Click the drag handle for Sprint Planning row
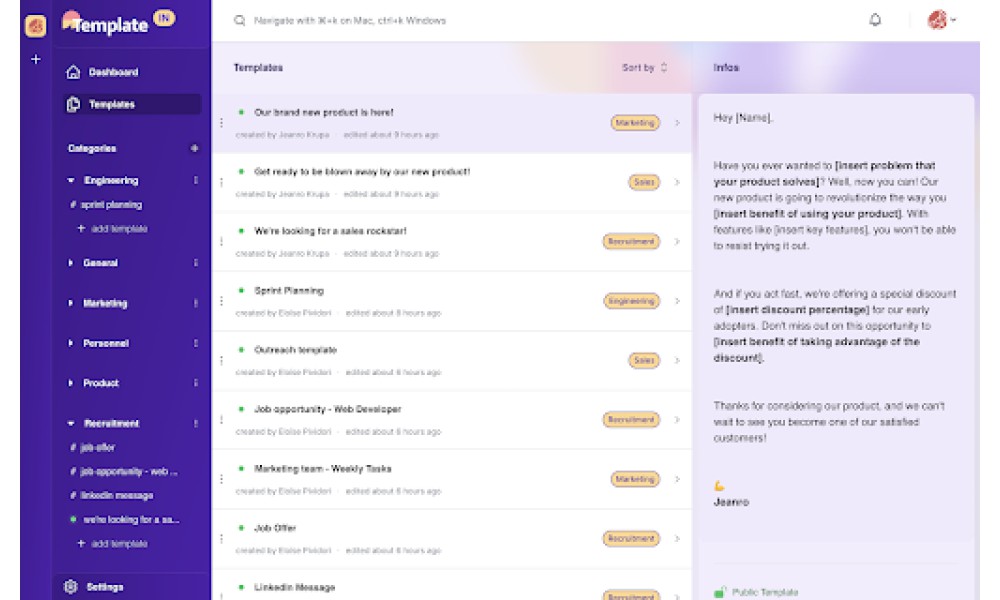 click(x=221, y=301)
